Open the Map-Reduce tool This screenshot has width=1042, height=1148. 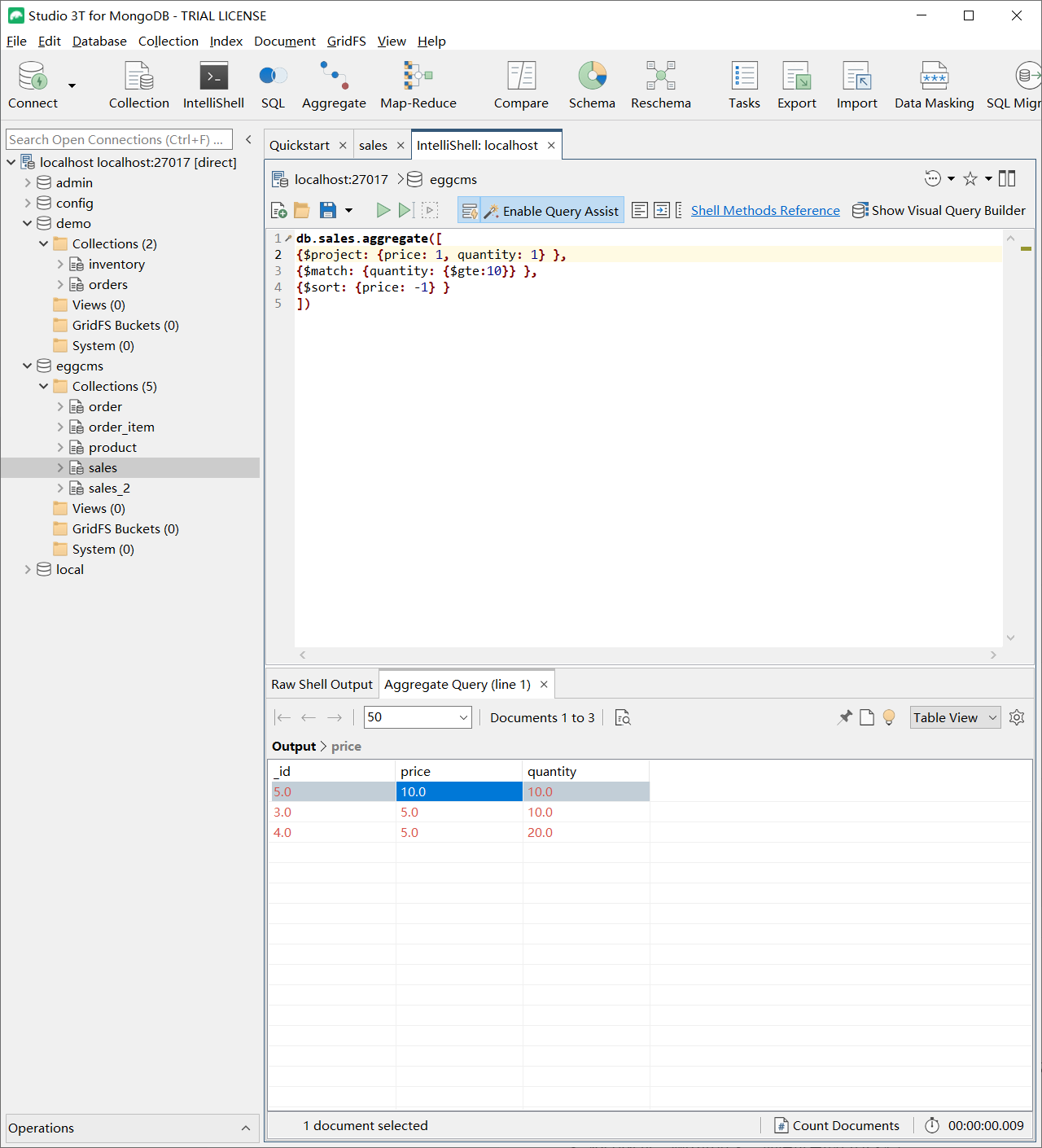point(418,85)
